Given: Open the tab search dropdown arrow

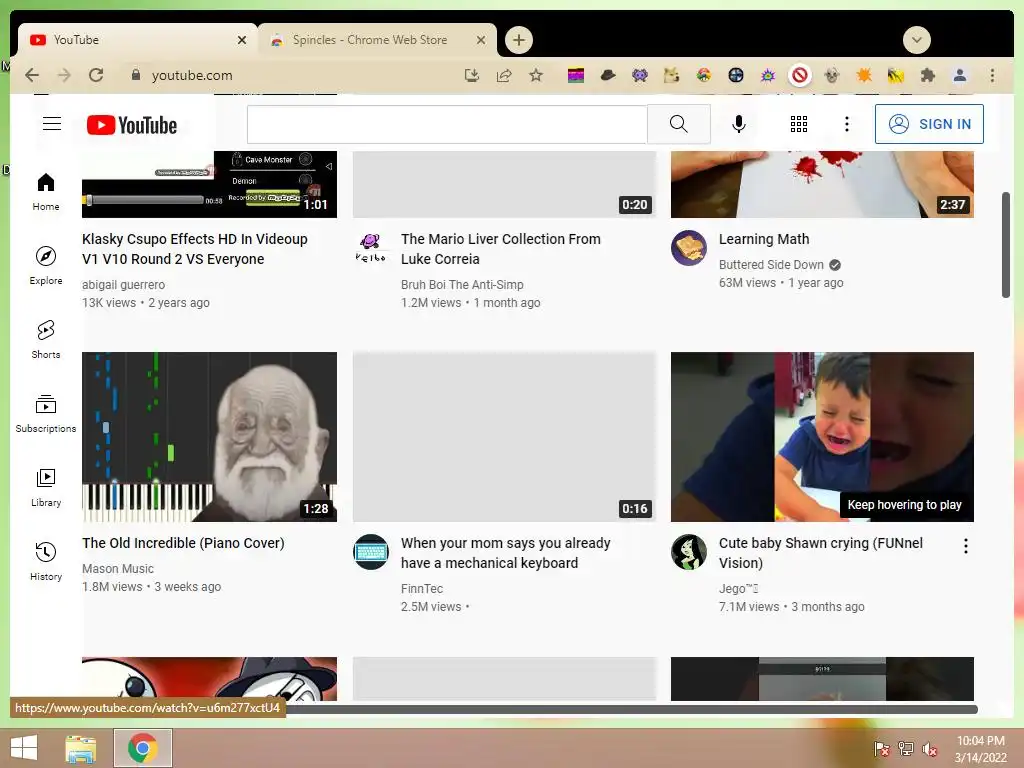Looking at the screenshot, I should tap(917, 40).
